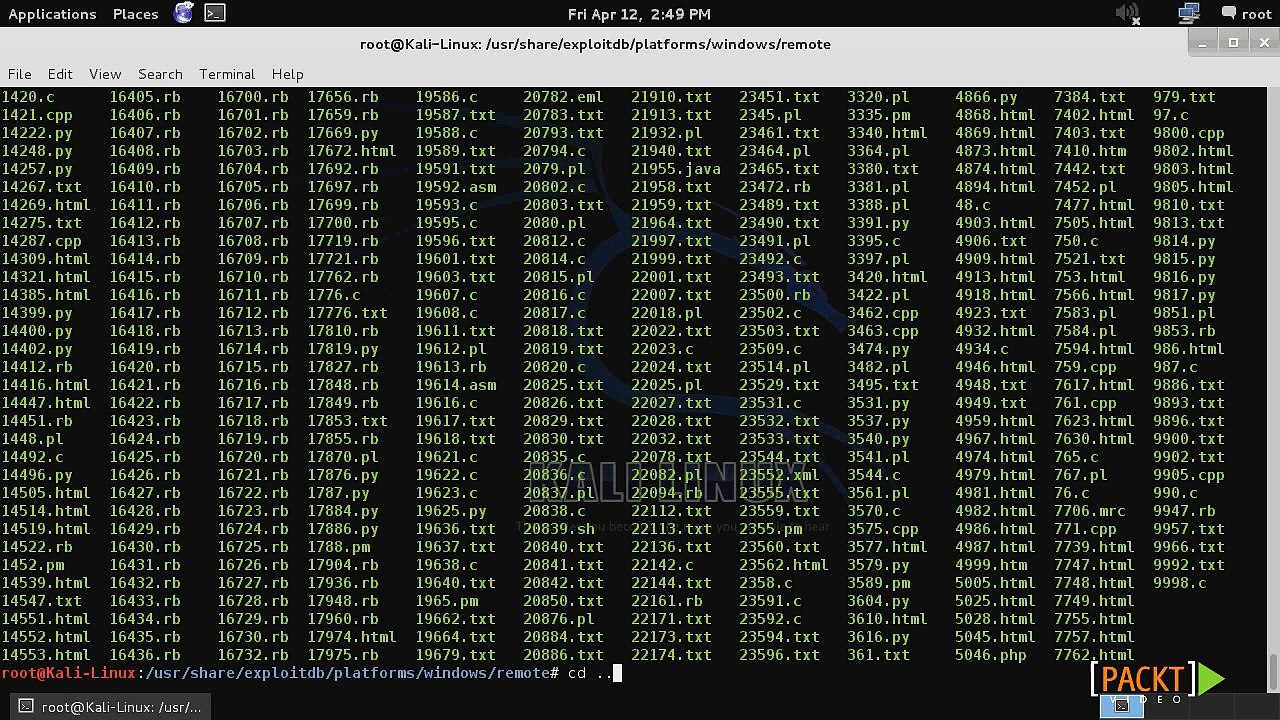Open the Search menu of the terminal
The width and height of the screenshot is (1280, 720).
point(160,74)
